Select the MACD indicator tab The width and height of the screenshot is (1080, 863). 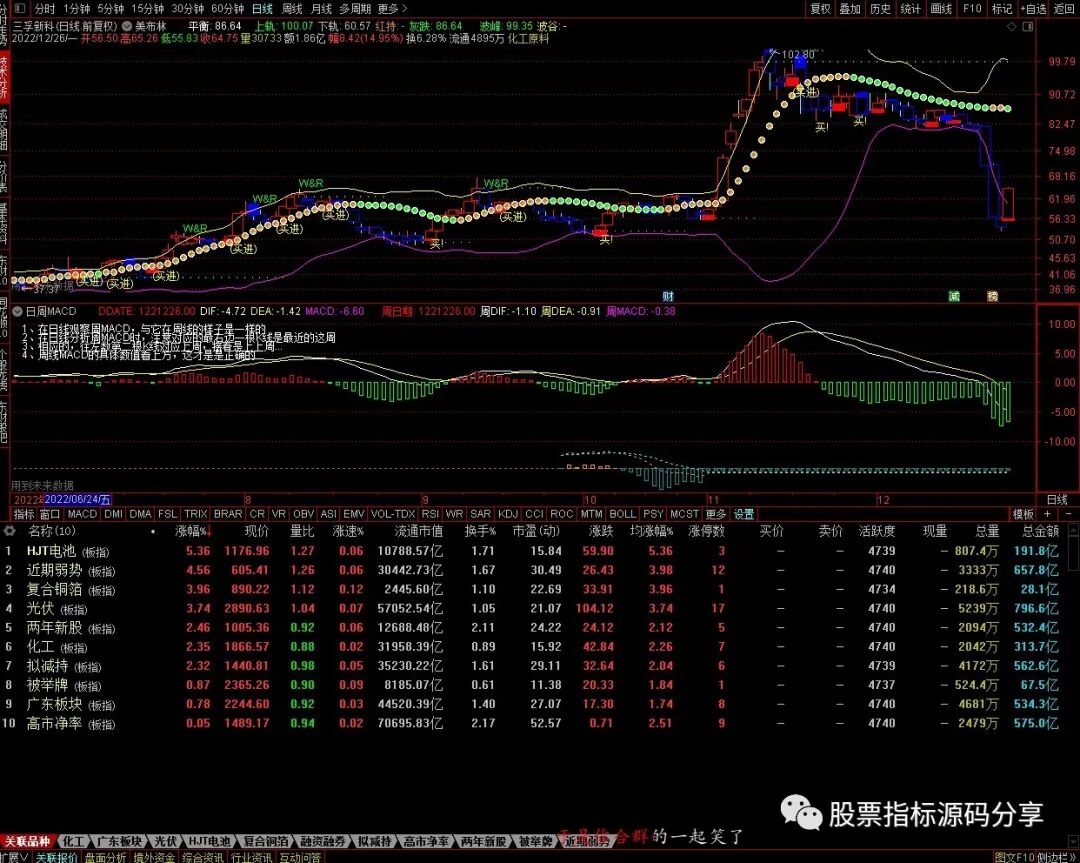tap(82, 514)
